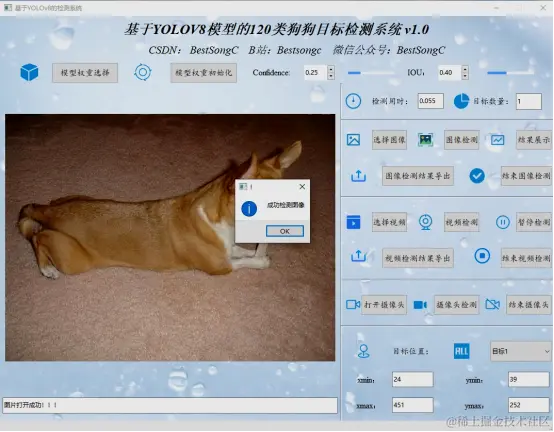Click the blue ALL icon
This screenshot has height=432, width=554.
pos(461,351)
